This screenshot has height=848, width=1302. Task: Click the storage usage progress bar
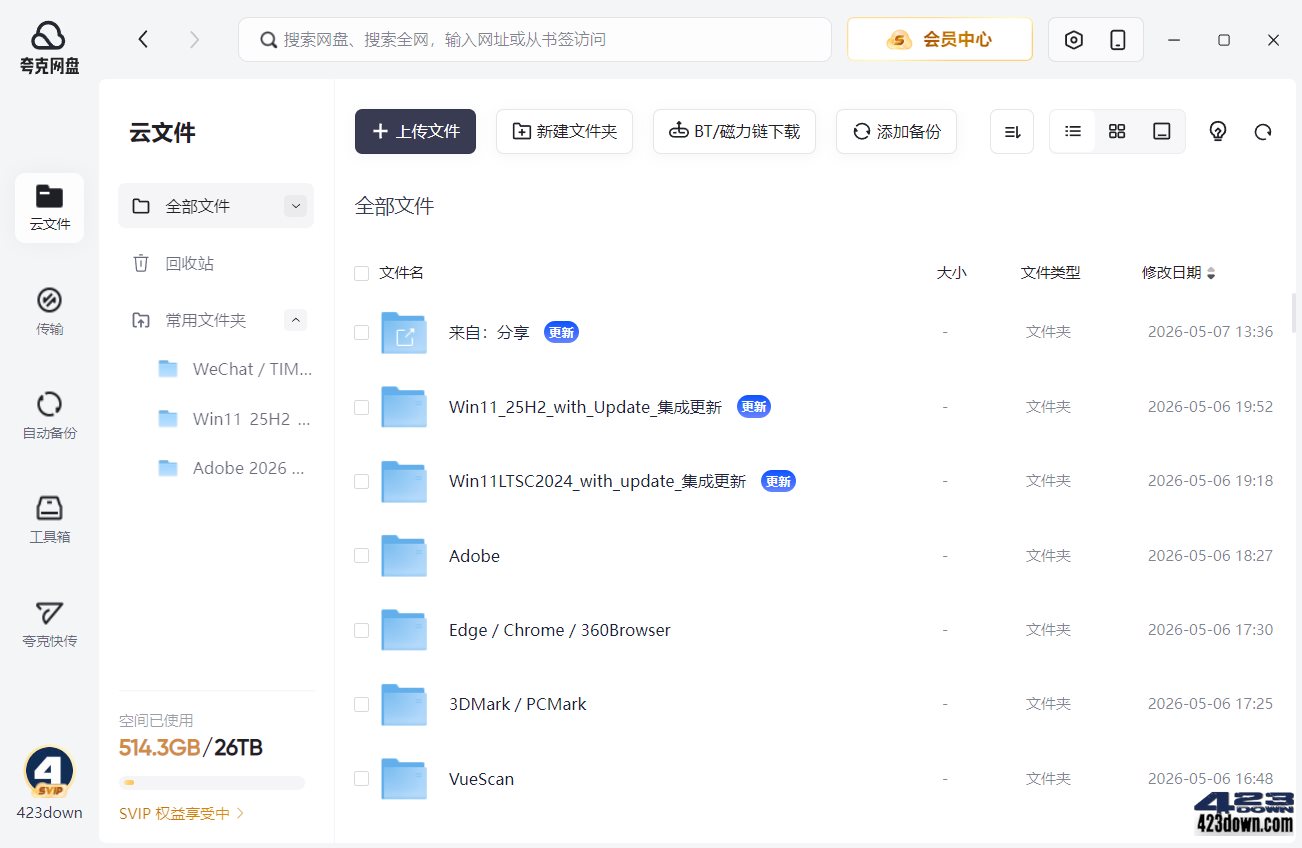(x=211, y=783)
